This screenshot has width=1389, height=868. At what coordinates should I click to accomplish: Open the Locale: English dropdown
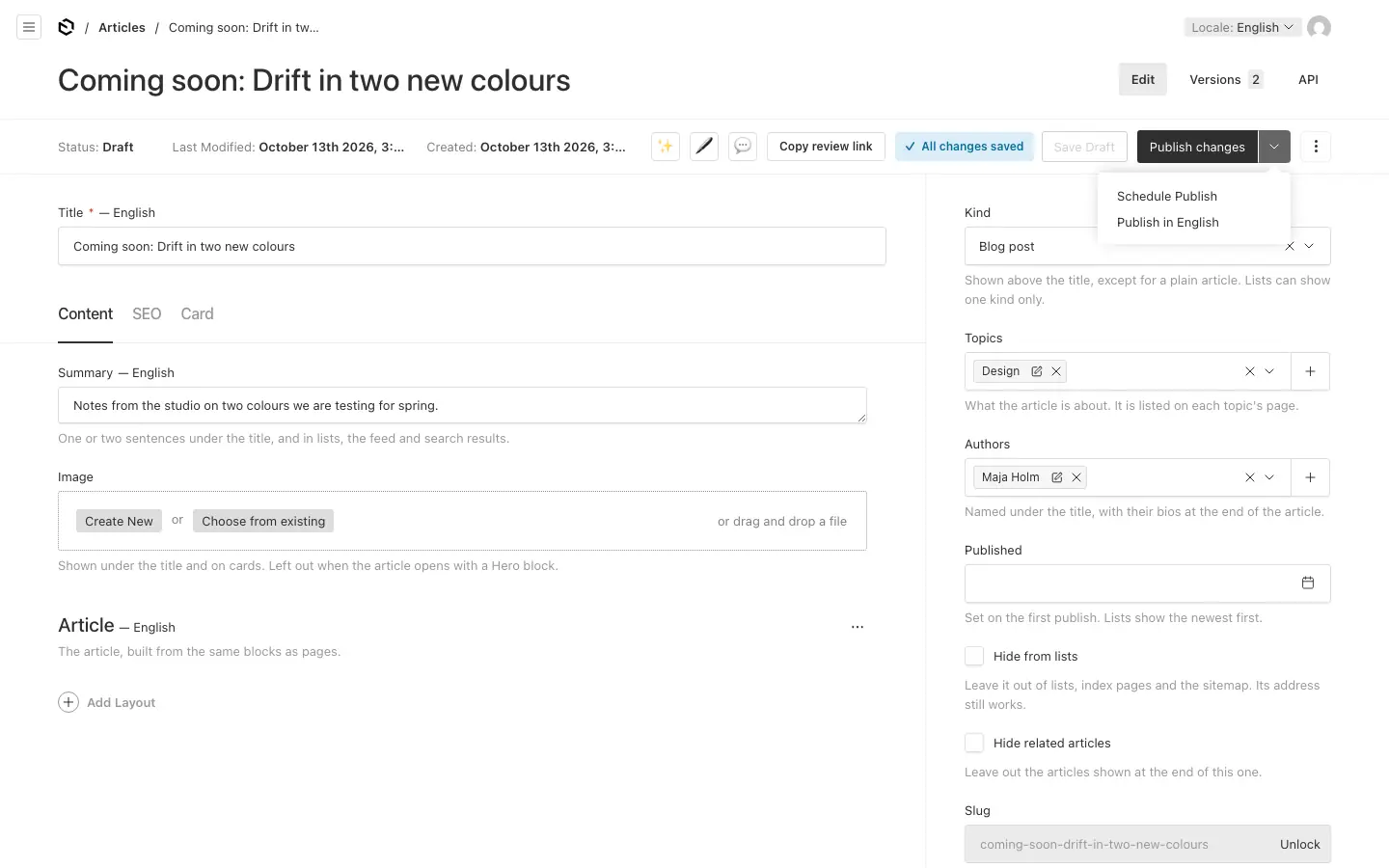(1242, 27)
